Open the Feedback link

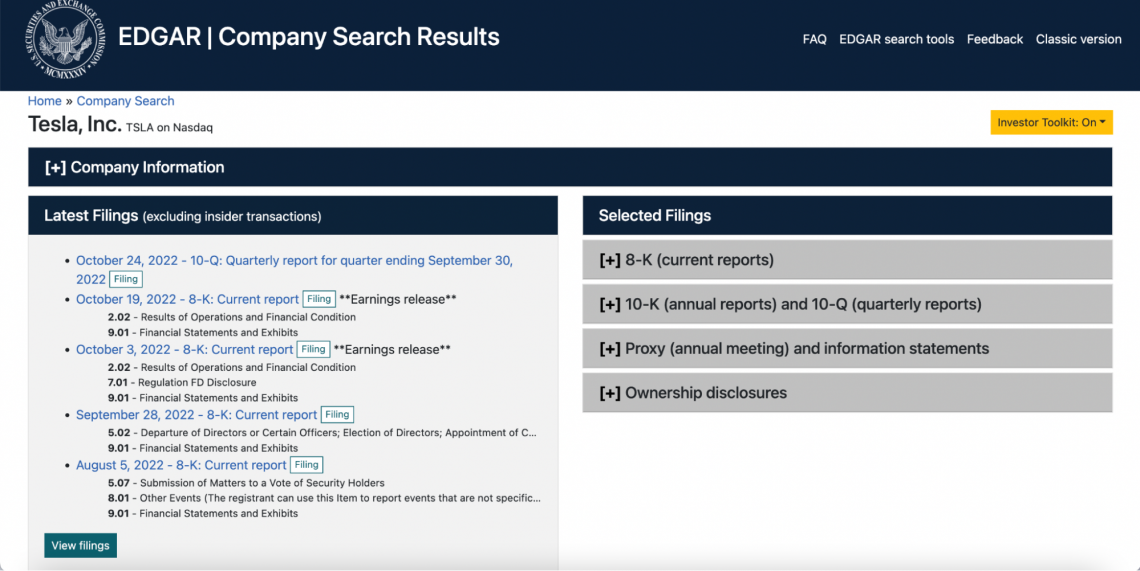coord(995,39)
